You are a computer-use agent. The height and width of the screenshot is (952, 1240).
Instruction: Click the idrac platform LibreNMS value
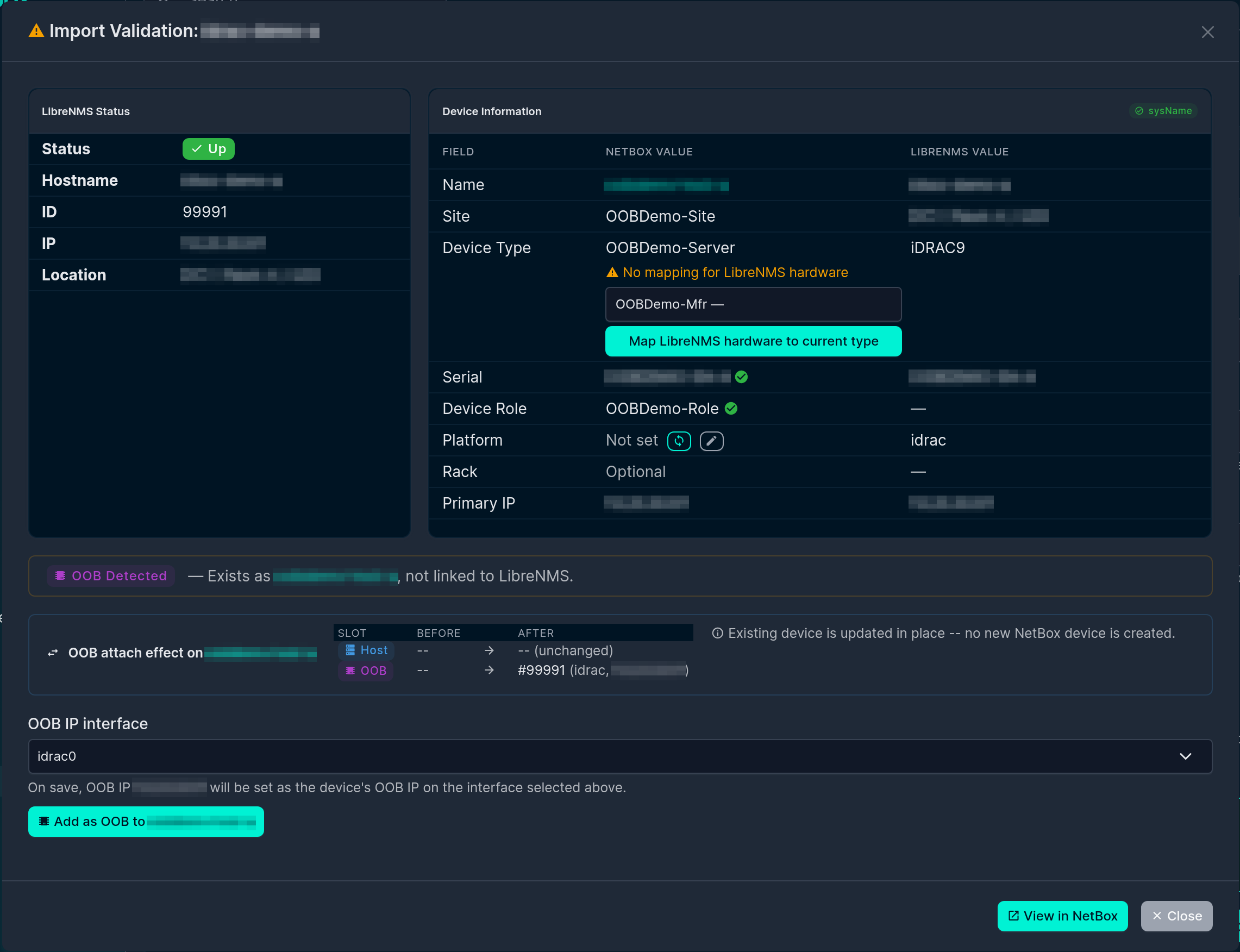click(928, 440)
